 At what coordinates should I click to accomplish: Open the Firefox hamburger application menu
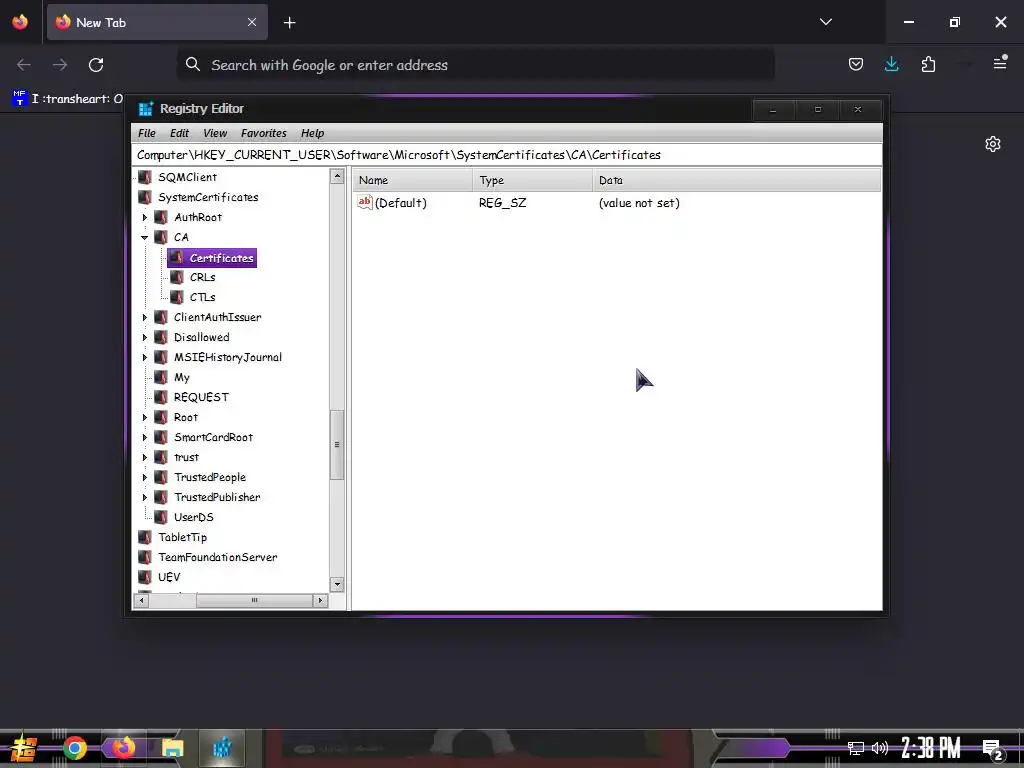click(x=1000, y=63)
